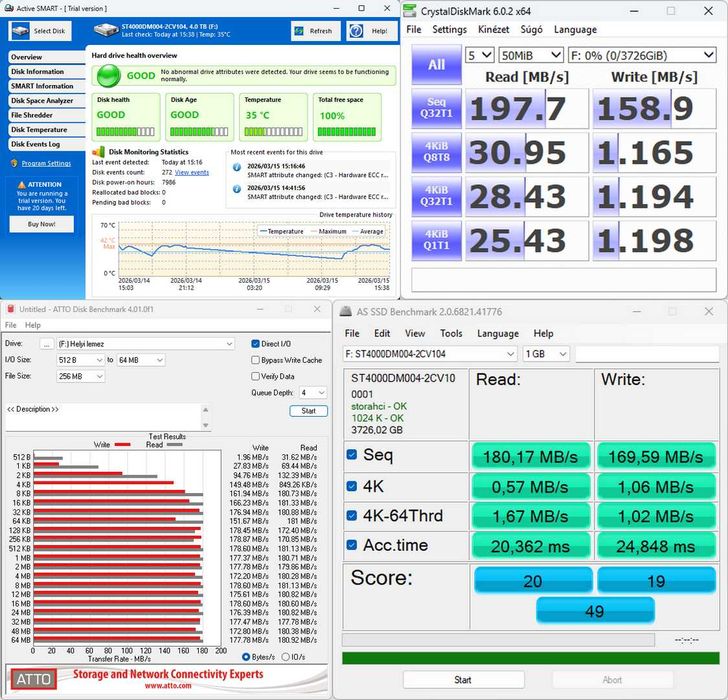Open the AS SSD drive dropdown ST4000DM004-2CV104
This screenshot has width=728, height=700.
tap(430, 354)
